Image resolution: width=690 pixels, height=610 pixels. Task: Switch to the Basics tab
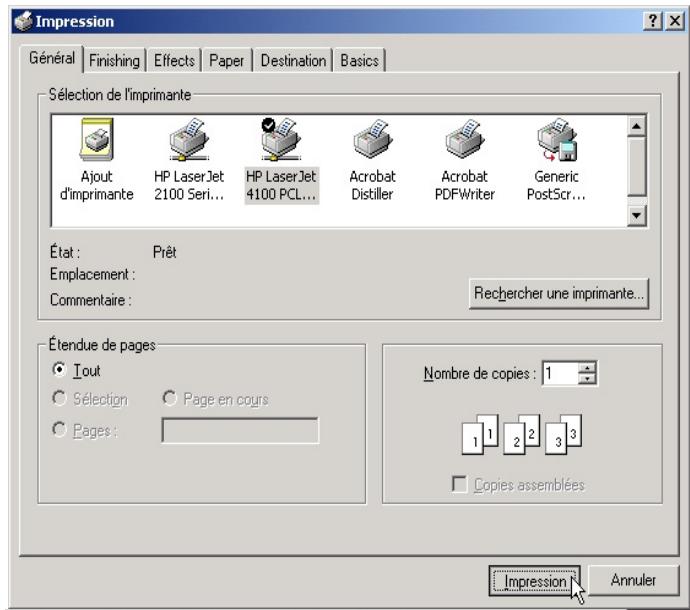359,60
